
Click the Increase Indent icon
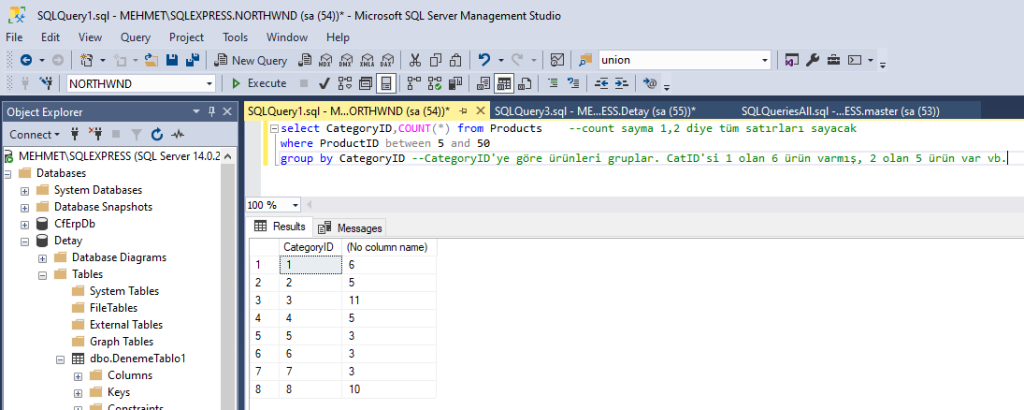click(622, 83)
